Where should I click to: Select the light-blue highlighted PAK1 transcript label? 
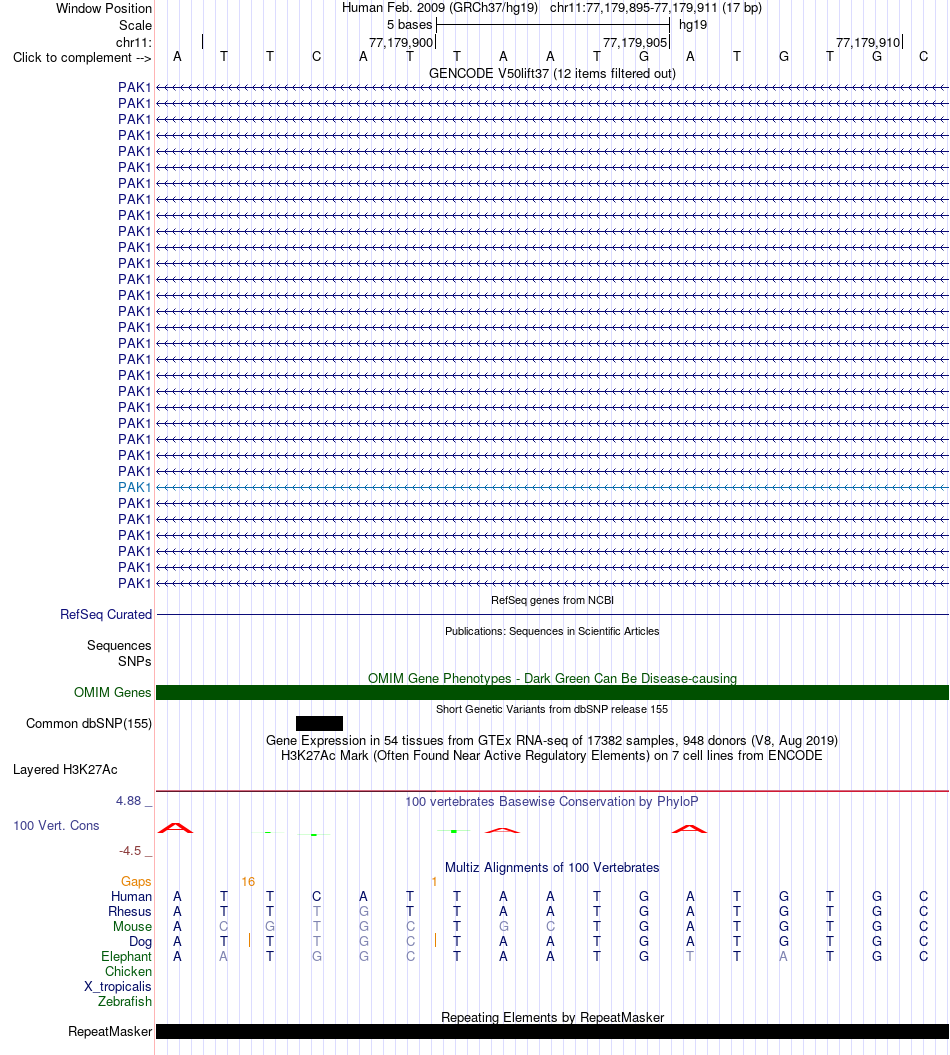click(x=135, y=487)
